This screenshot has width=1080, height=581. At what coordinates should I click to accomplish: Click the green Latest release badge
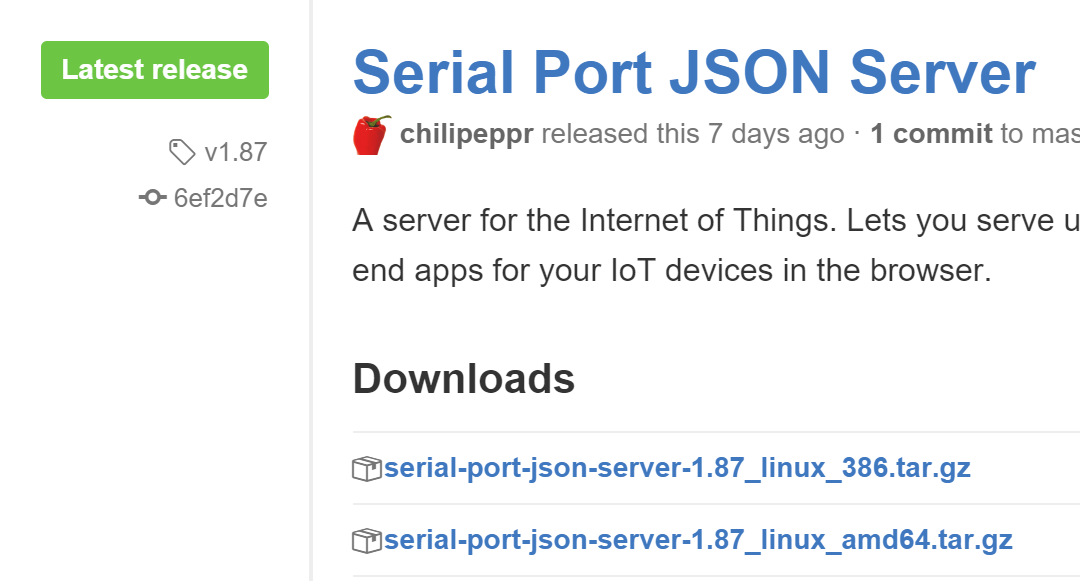pyautogui.click(x=155, y=70)
